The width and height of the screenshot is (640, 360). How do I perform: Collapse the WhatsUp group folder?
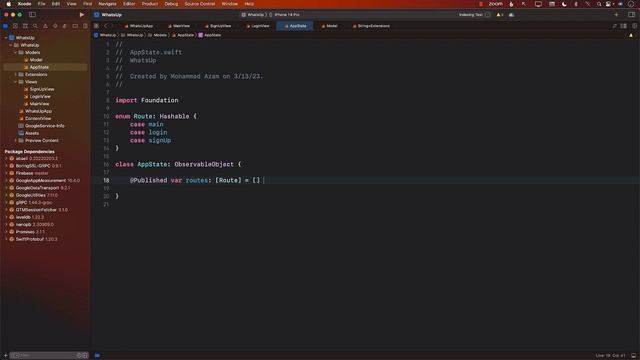tap(11, 45)
